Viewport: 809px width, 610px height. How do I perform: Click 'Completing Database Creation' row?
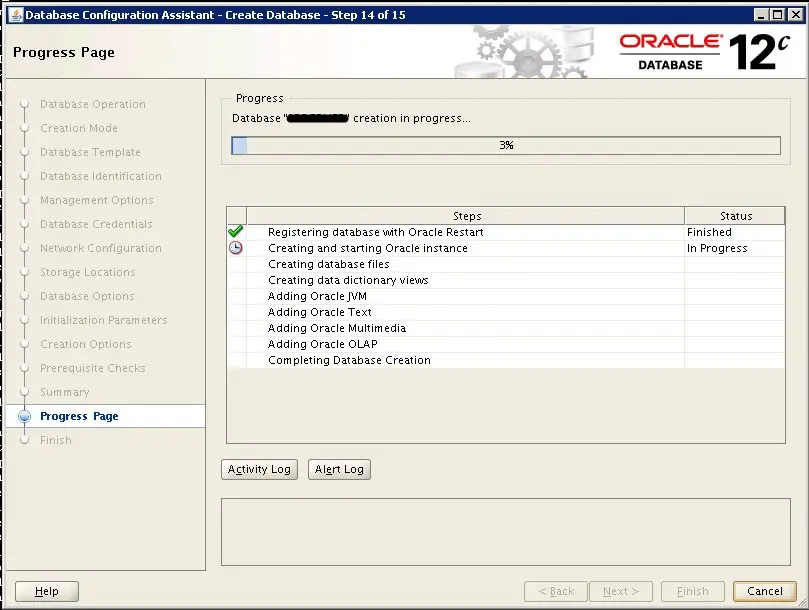(x=506, y=360)
